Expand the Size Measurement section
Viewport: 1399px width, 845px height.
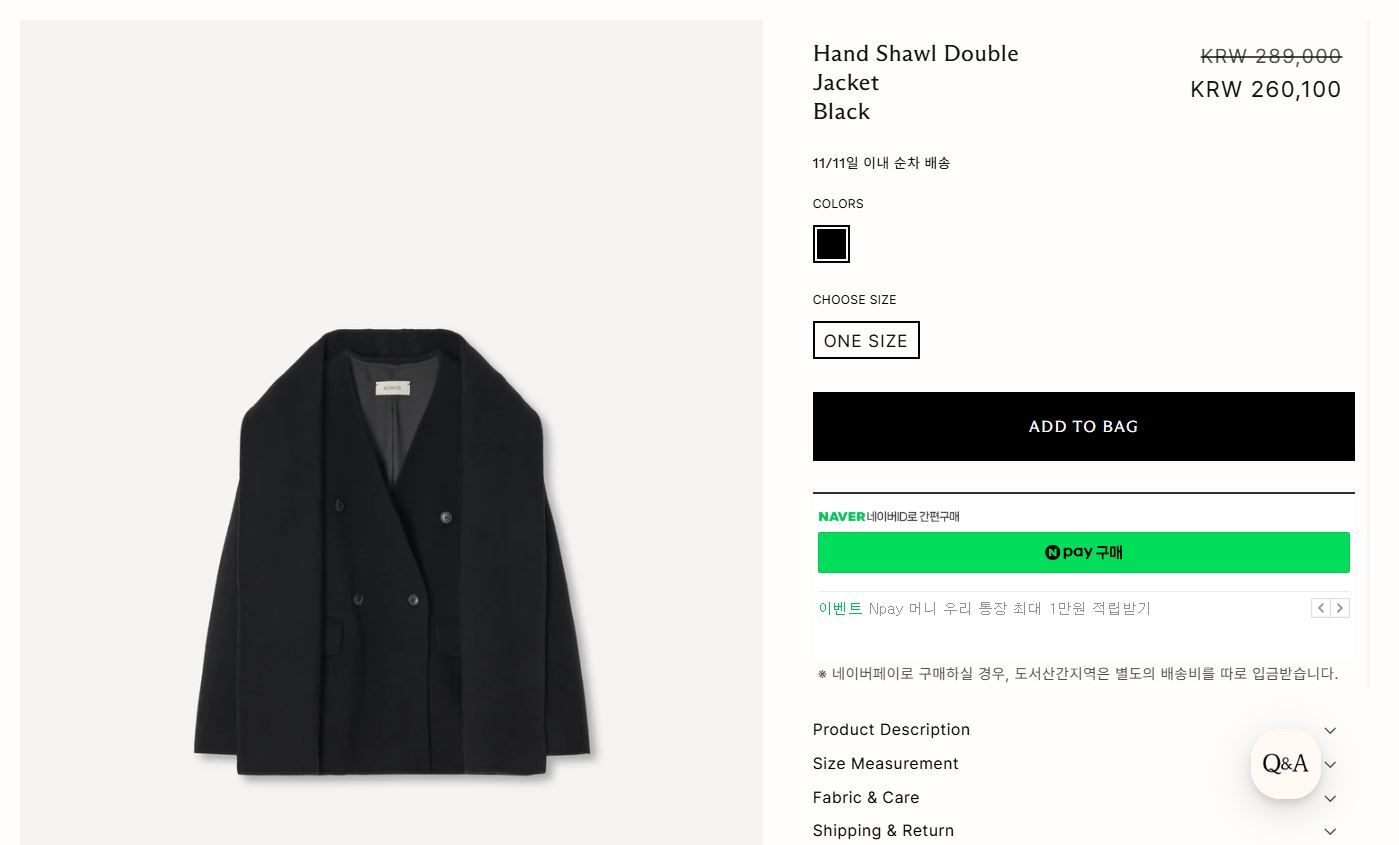tap(886, 764)
